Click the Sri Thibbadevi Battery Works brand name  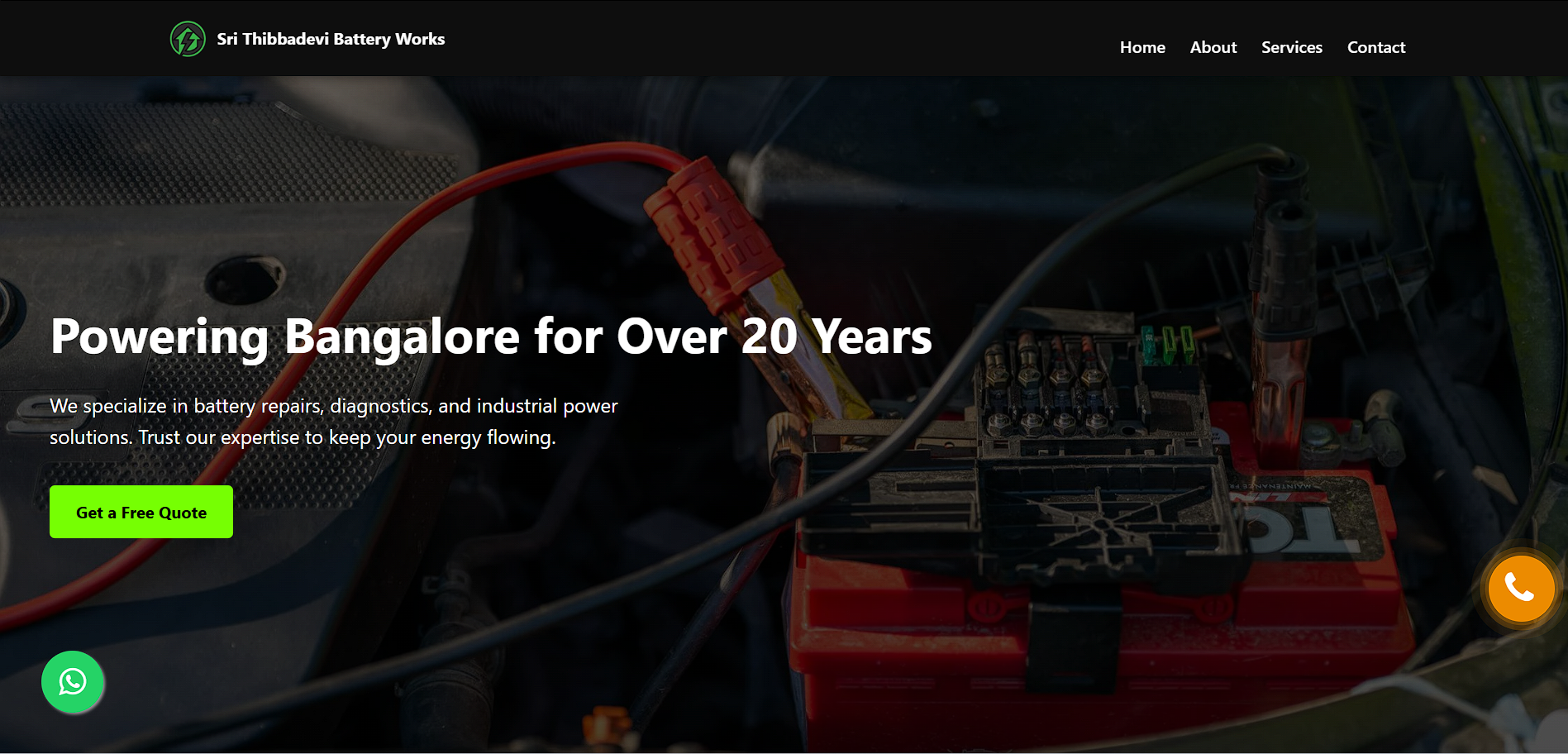coord(331,39)
